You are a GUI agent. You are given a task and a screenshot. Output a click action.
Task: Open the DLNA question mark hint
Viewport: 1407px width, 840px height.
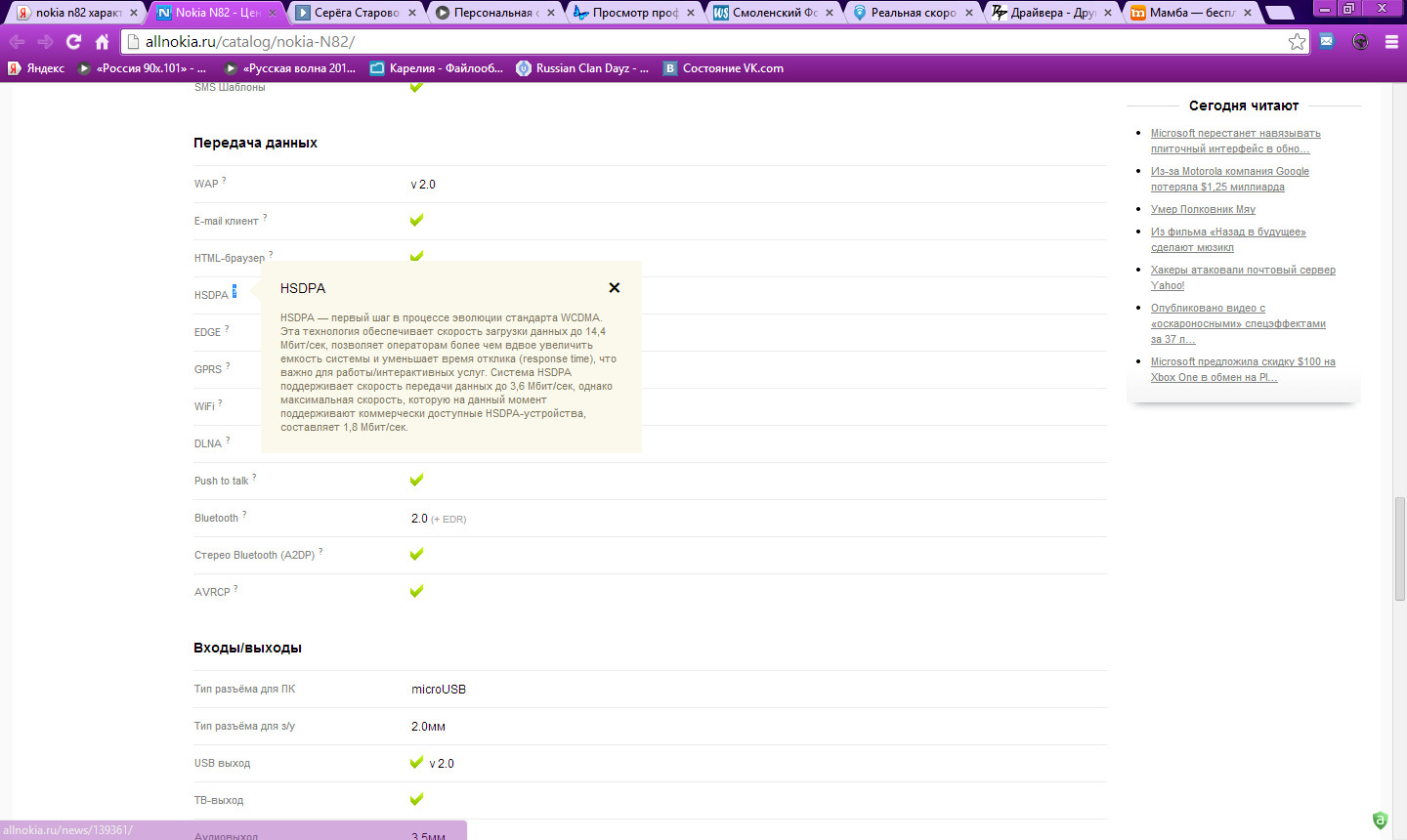tap(228, 440)
